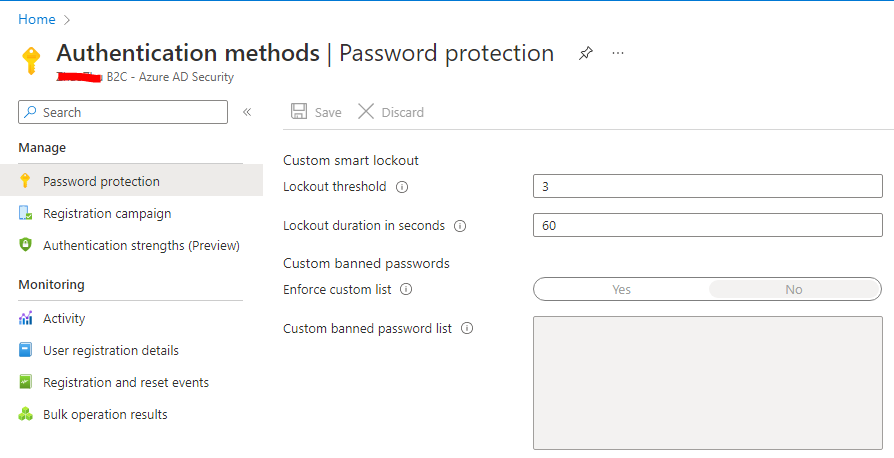
Task: Select Password protection in sidebar
Action: click(101, 181)
